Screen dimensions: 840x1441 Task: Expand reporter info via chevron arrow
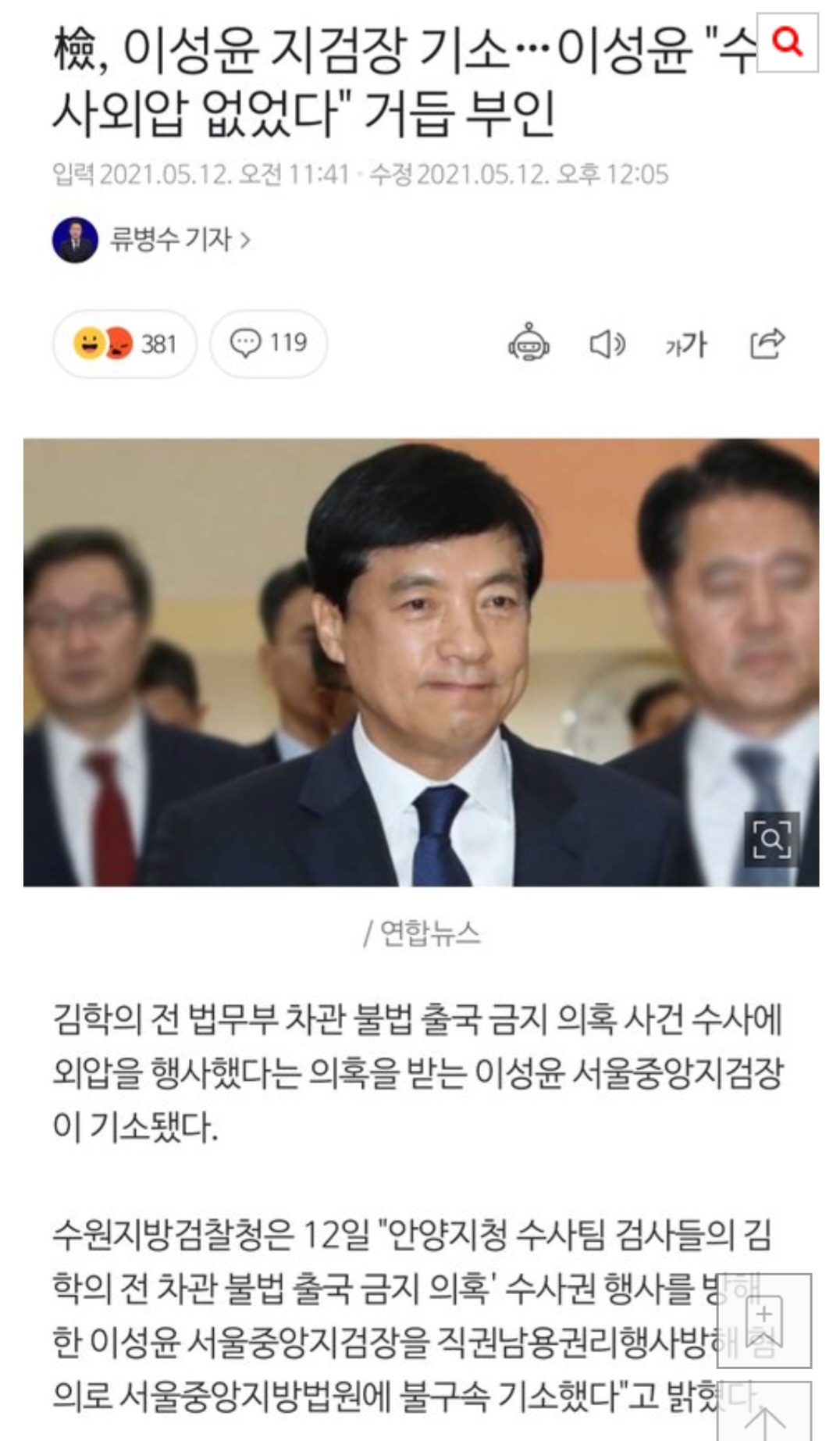[x=245, y=240]
